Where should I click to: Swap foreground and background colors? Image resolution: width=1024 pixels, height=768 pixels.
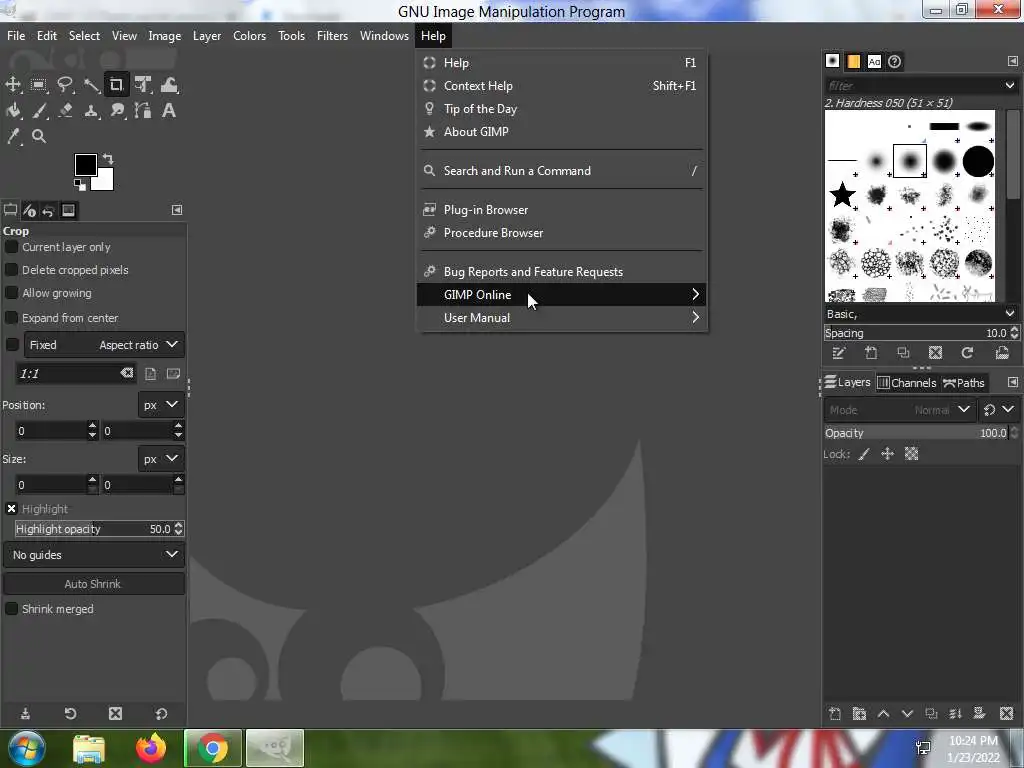[x=108, y=159]
